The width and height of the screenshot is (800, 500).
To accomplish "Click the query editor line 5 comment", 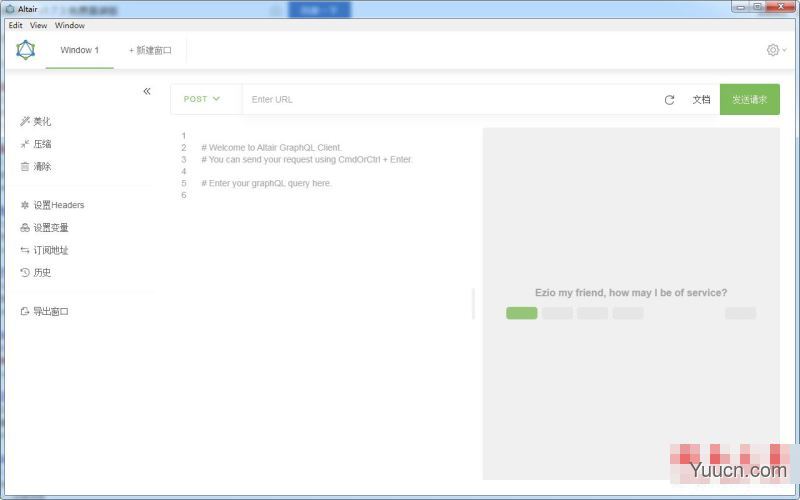I will point(266,183).
